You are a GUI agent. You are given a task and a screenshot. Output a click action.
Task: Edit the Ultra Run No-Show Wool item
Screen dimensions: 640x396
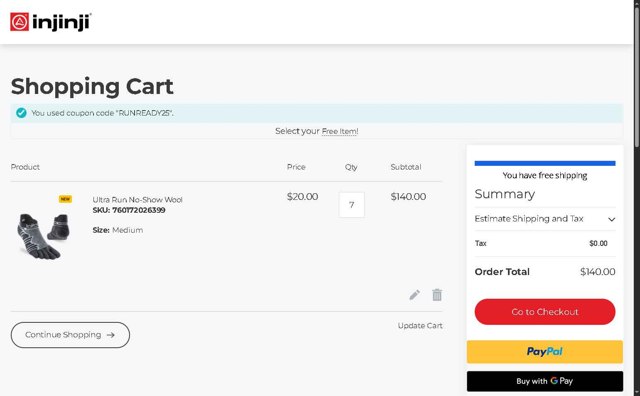pyautogui.click(x=414, y=295)
